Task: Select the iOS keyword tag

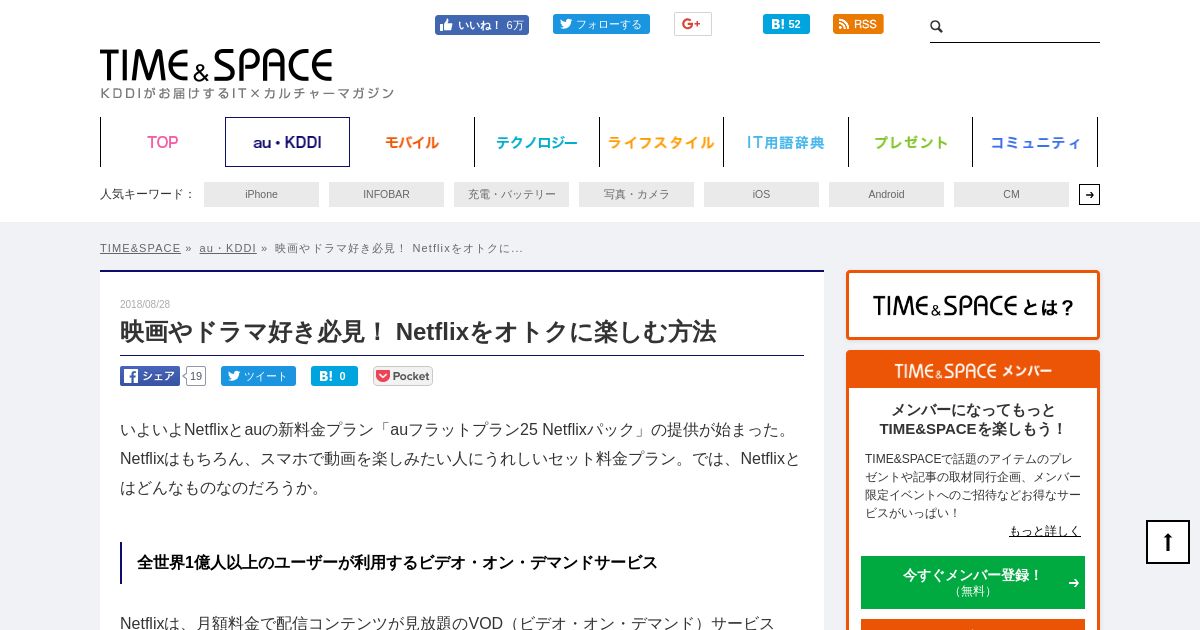Action: point(761,194)
